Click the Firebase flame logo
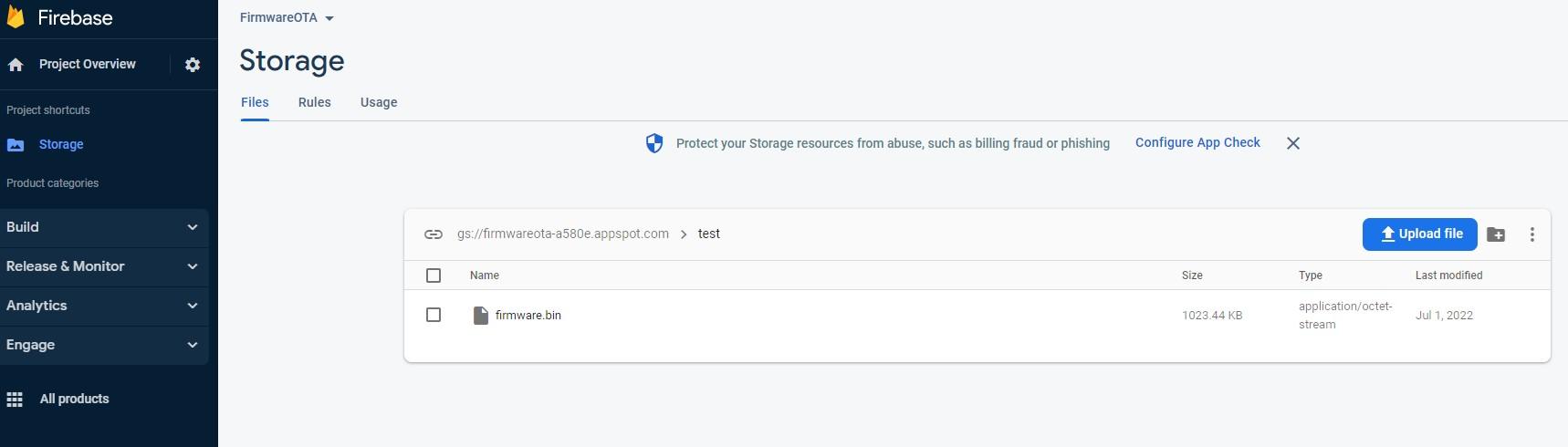This screenshot has height=447, width=1568. click(15, 16)
